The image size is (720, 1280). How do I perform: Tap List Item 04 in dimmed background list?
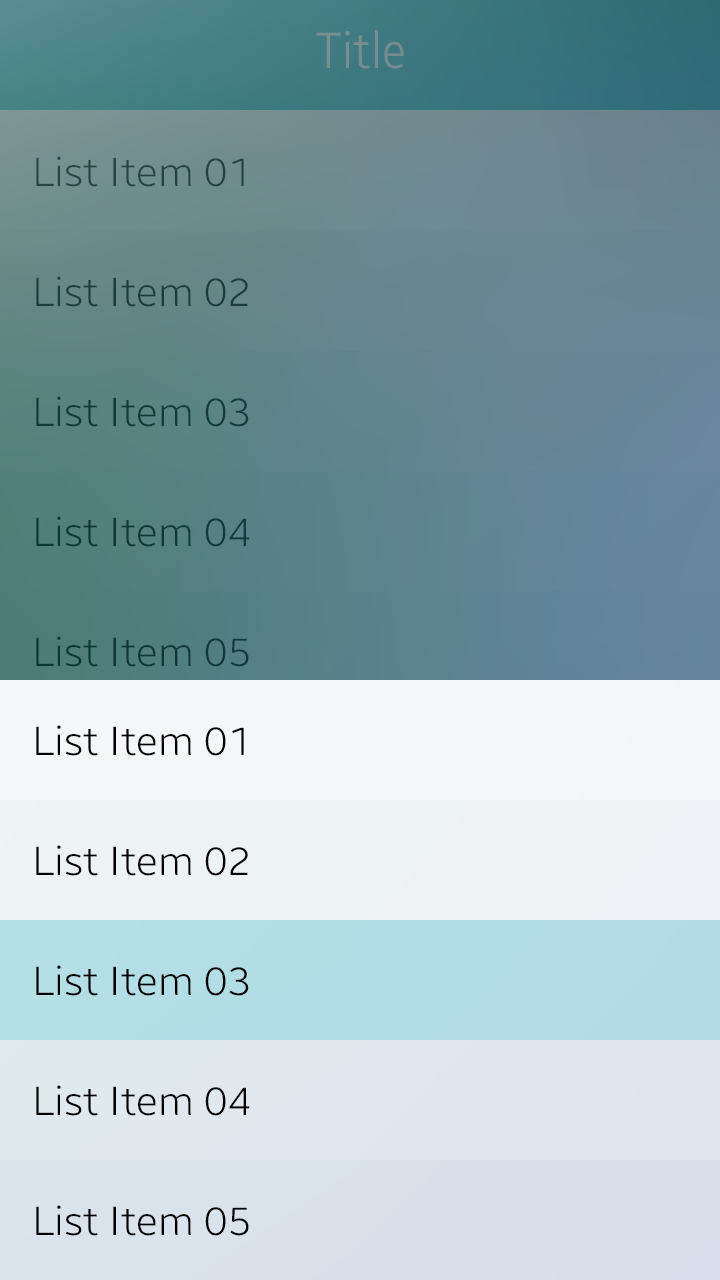pyautogui.click(x=141, y=532)
